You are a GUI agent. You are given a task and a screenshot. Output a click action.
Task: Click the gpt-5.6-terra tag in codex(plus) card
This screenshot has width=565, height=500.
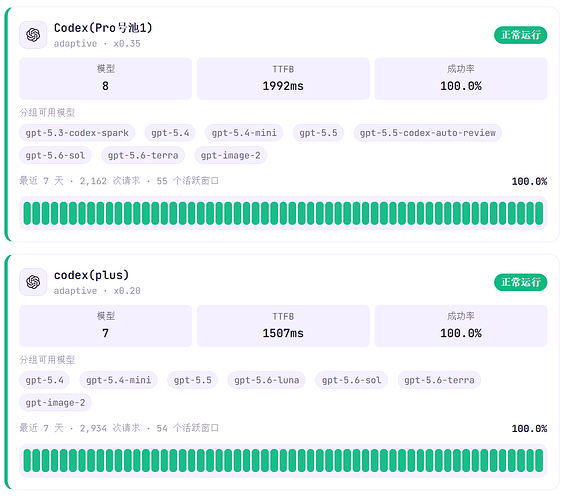(439, 380)
